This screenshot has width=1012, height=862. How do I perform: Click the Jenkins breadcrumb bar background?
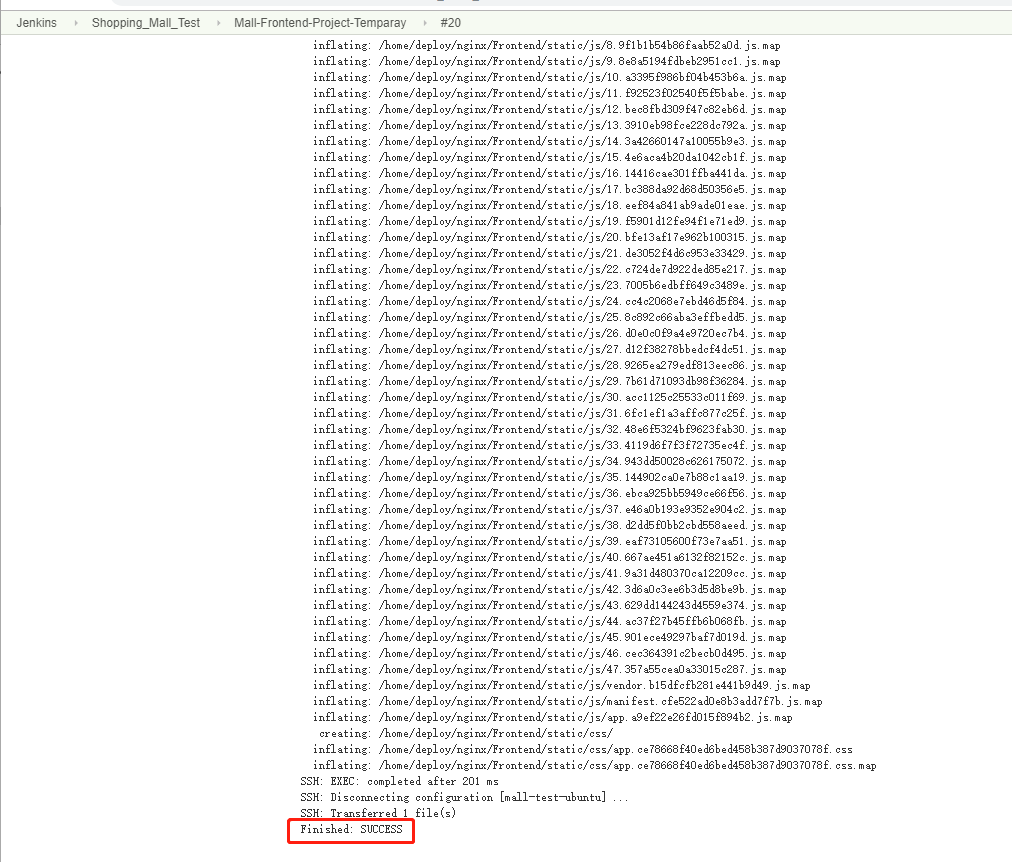[x=700, y=22]
